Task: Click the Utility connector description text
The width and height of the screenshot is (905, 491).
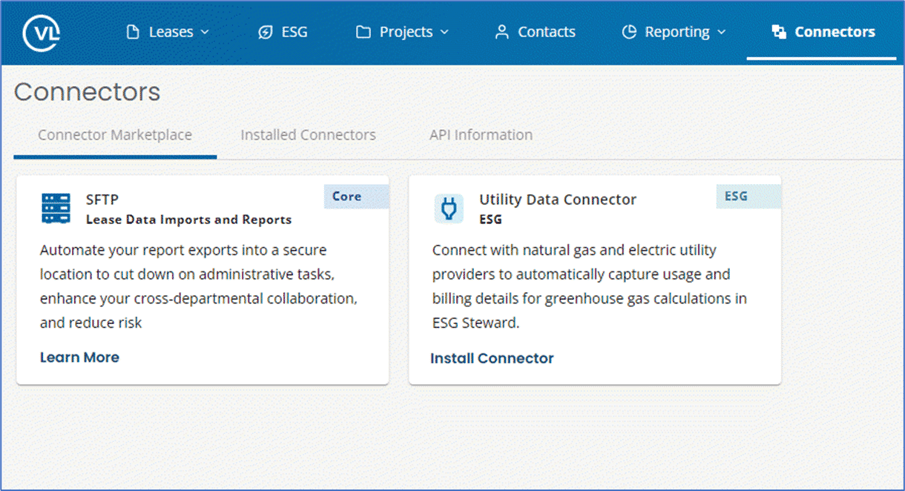Action: [x=589, y=286]
